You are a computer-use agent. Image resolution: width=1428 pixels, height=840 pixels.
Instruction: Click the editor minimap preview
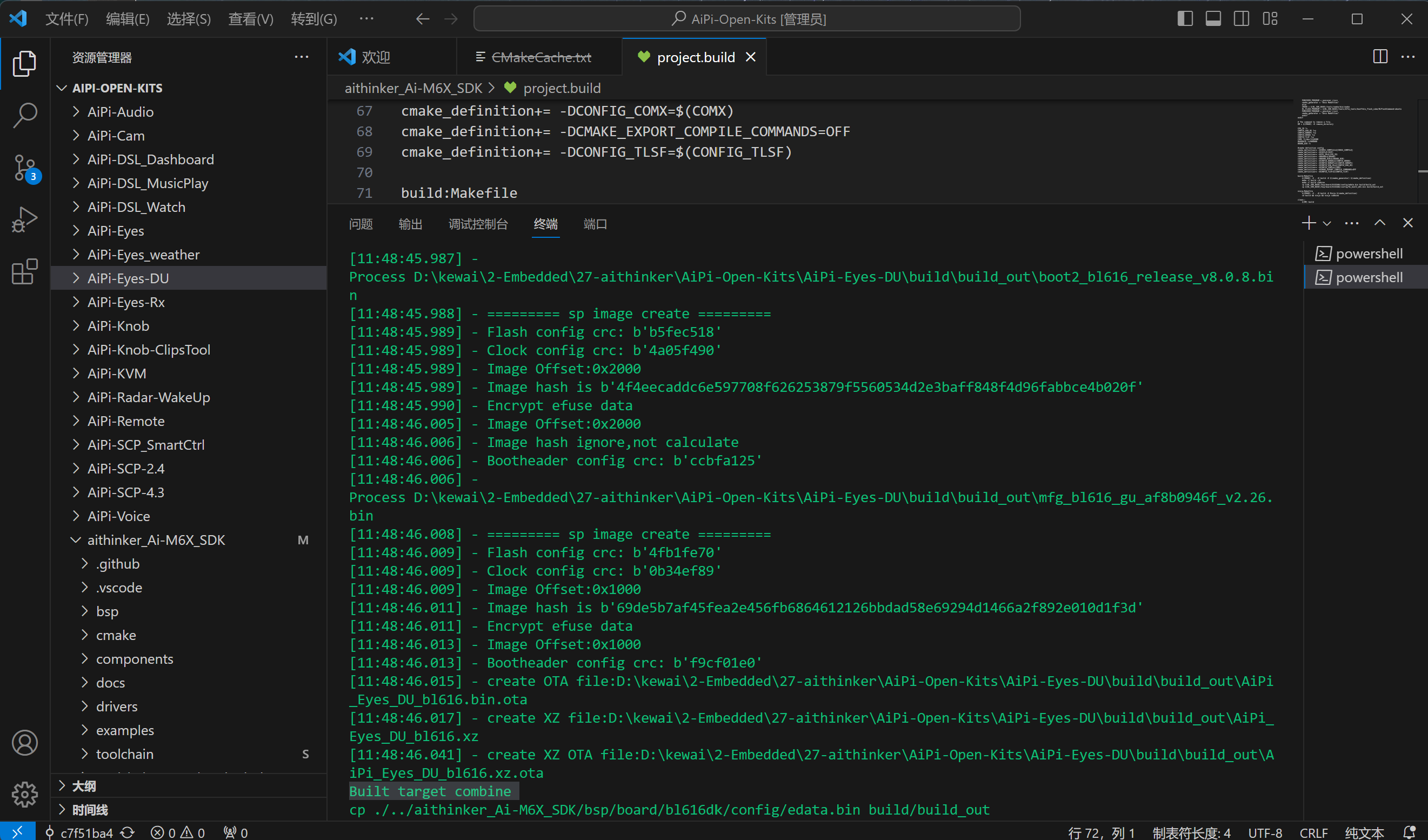point(1354,151)
